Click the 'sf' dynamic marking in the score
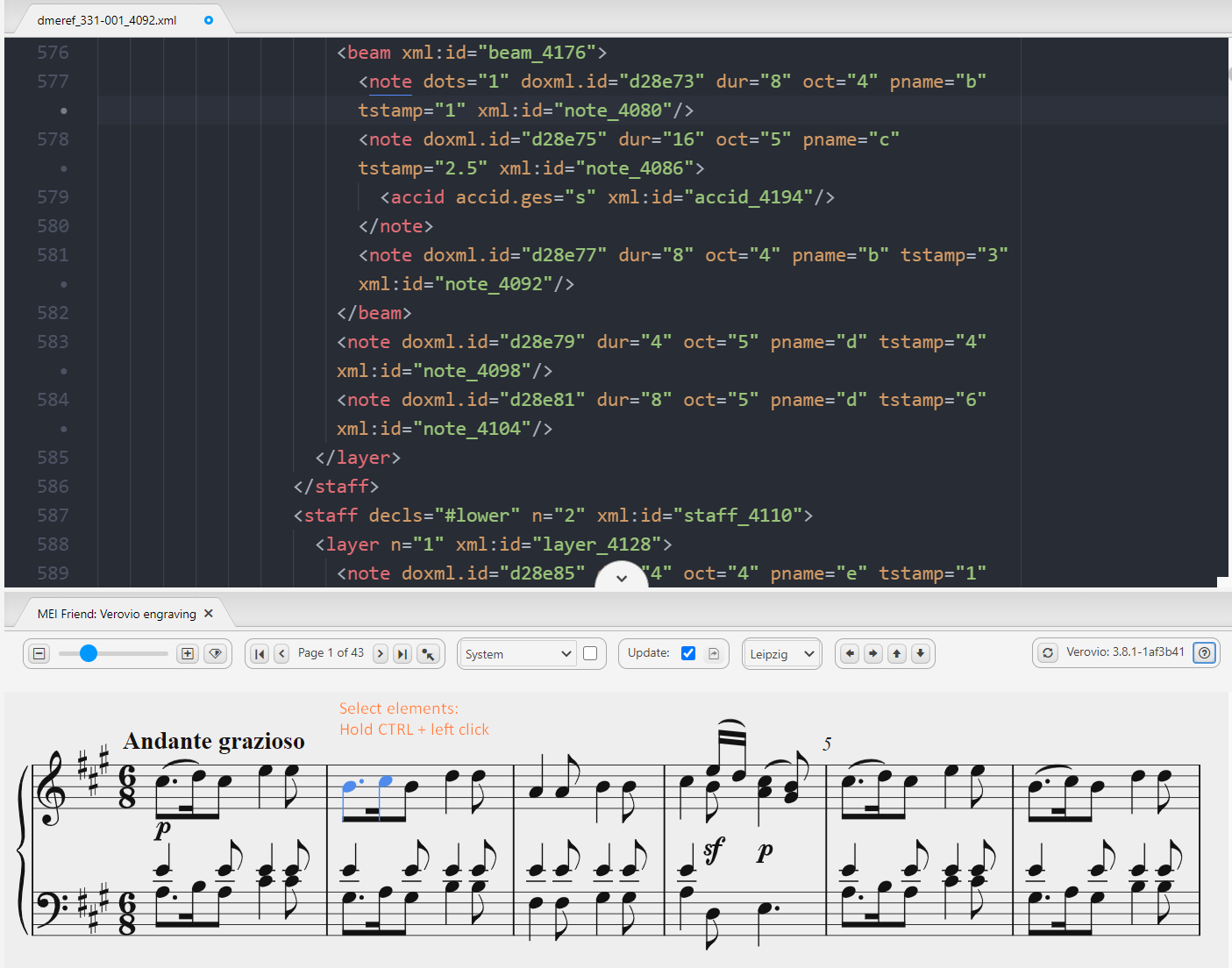Screen dimensions: 1232x968 [x=714, y=848]
